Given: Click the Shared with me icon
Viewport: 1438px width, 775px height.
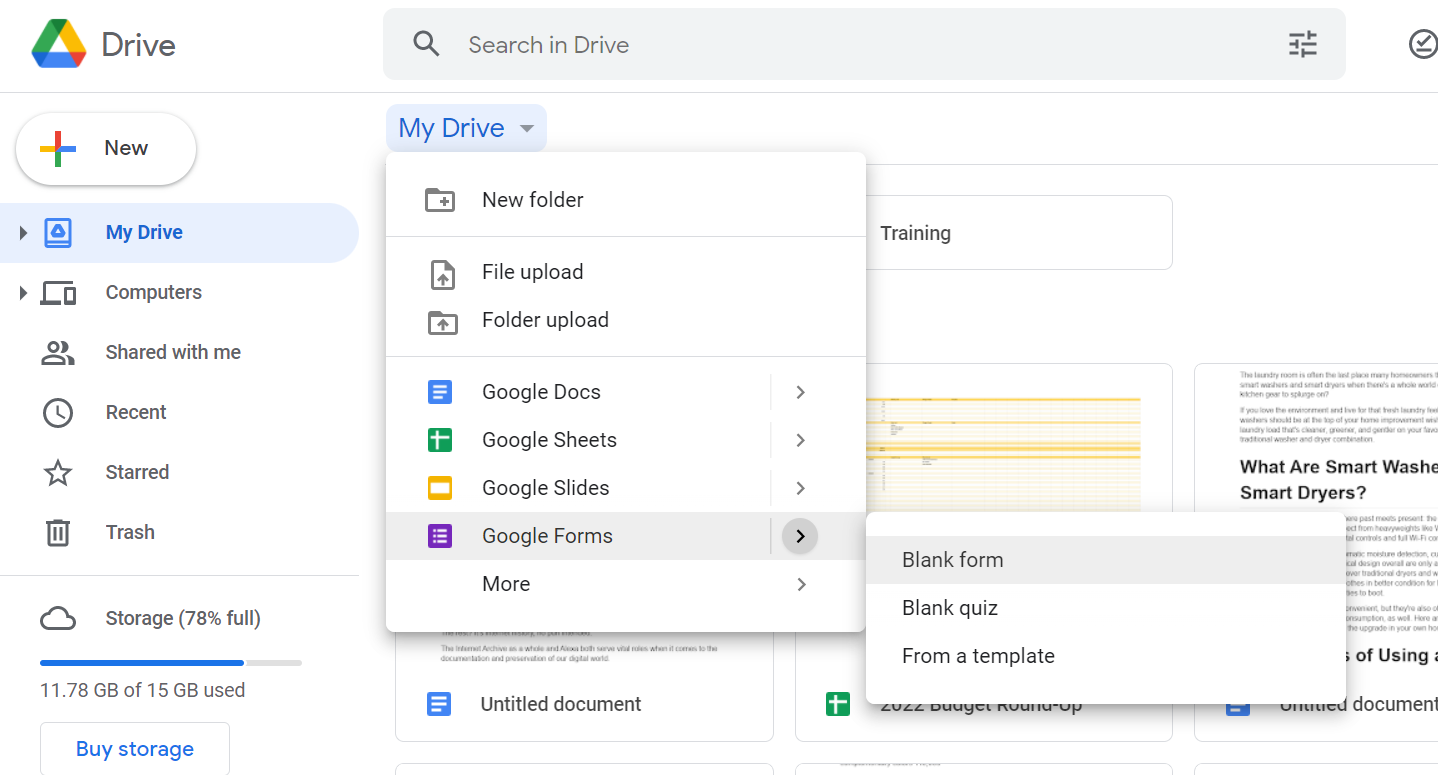Looking at the screenshot, I should [57, 352].
